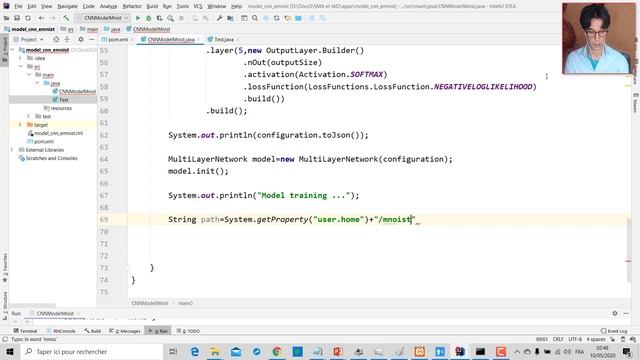This screenshot has width=640, height=360.
Task: Collapse the java folder in project tree
Action: click(x=37, y=83)
